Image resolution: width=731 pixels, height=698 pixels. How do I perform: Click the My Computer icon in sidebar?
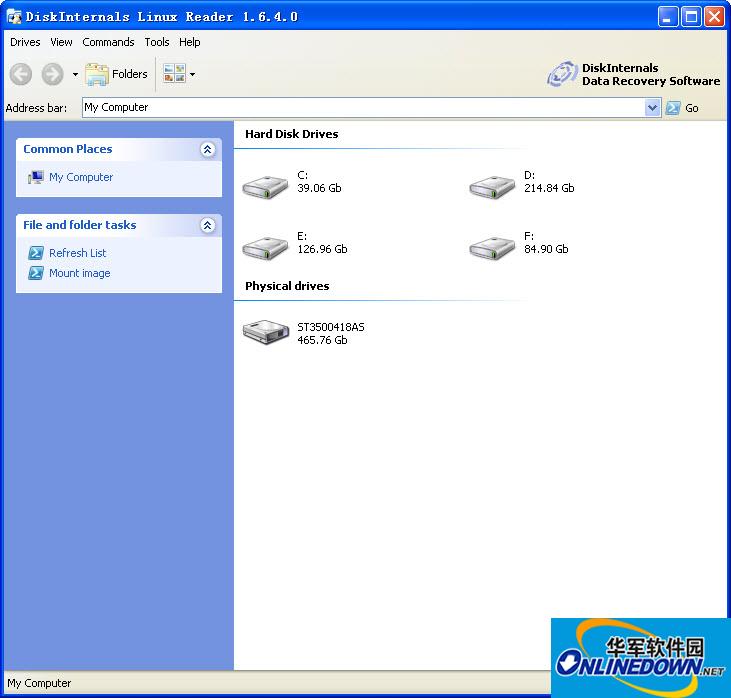pyautogui.click(x=35, y=177)
